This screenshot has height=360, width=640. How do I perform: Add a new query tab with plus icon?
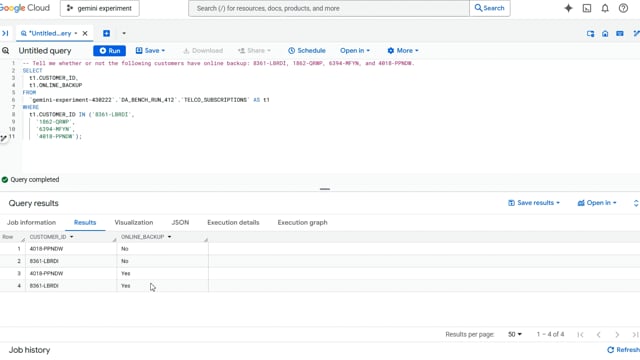107,33
